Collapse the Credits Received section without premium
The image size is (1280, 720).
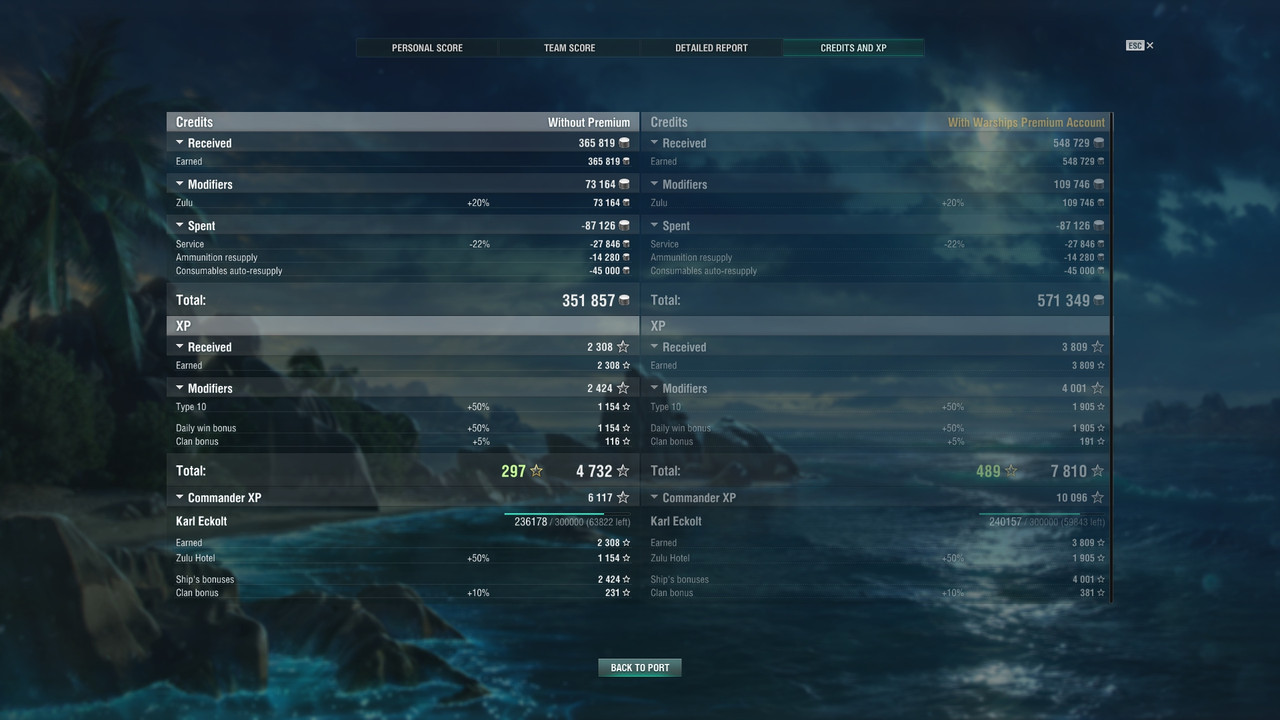pos(180,143)
